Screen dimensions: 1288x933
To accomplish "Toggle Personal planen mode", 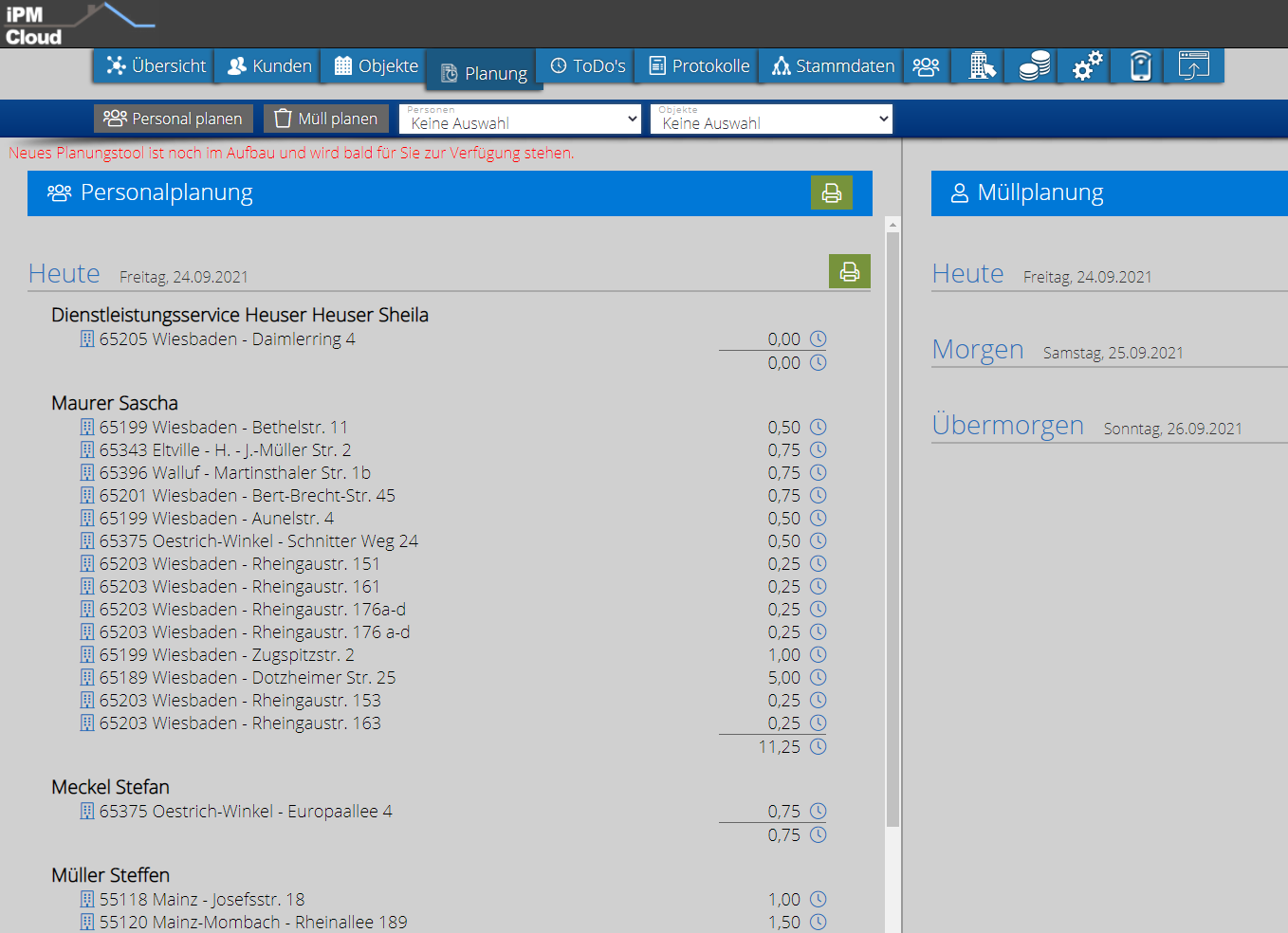I will pyautogui.click(x=173, y=118).
